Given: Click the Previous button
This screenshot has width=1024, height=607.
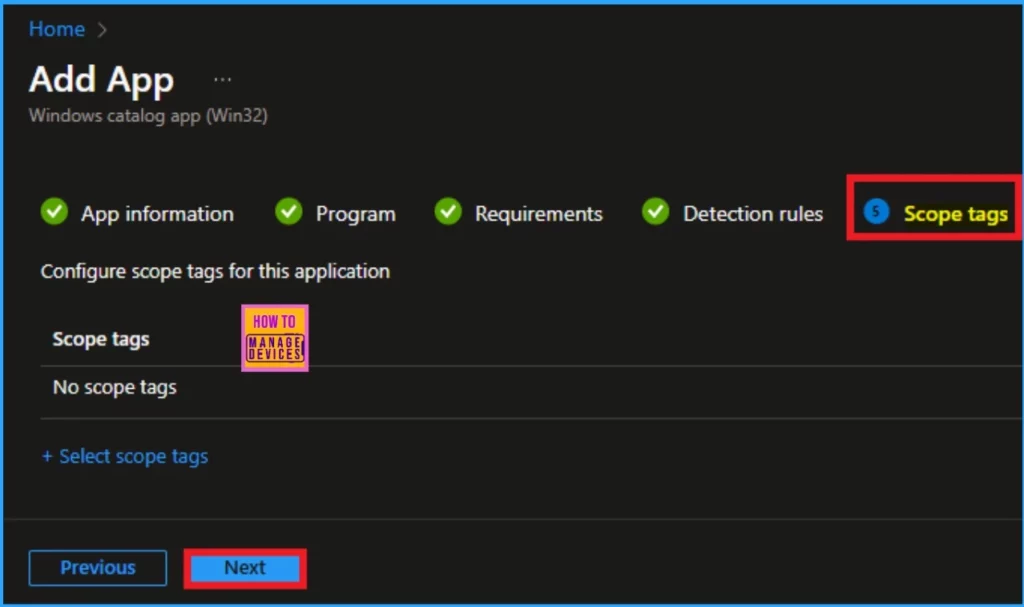Looking at the screenshot, I should click(98, 568).
